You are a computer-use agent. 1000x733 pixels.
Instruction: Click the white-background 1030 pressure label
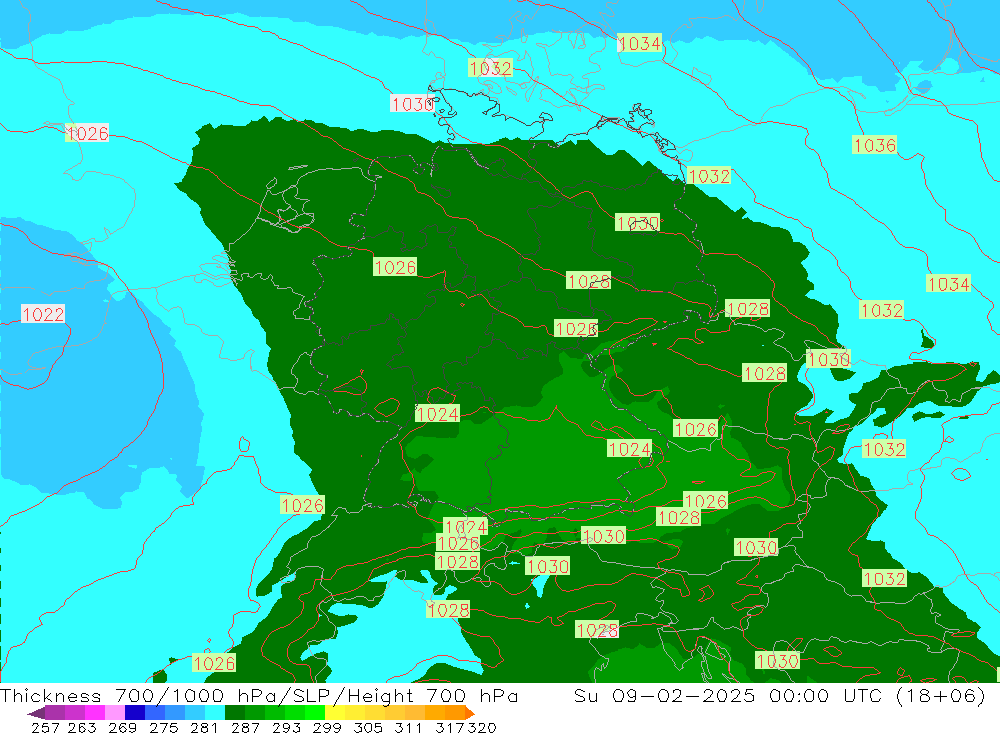(412, 104)
